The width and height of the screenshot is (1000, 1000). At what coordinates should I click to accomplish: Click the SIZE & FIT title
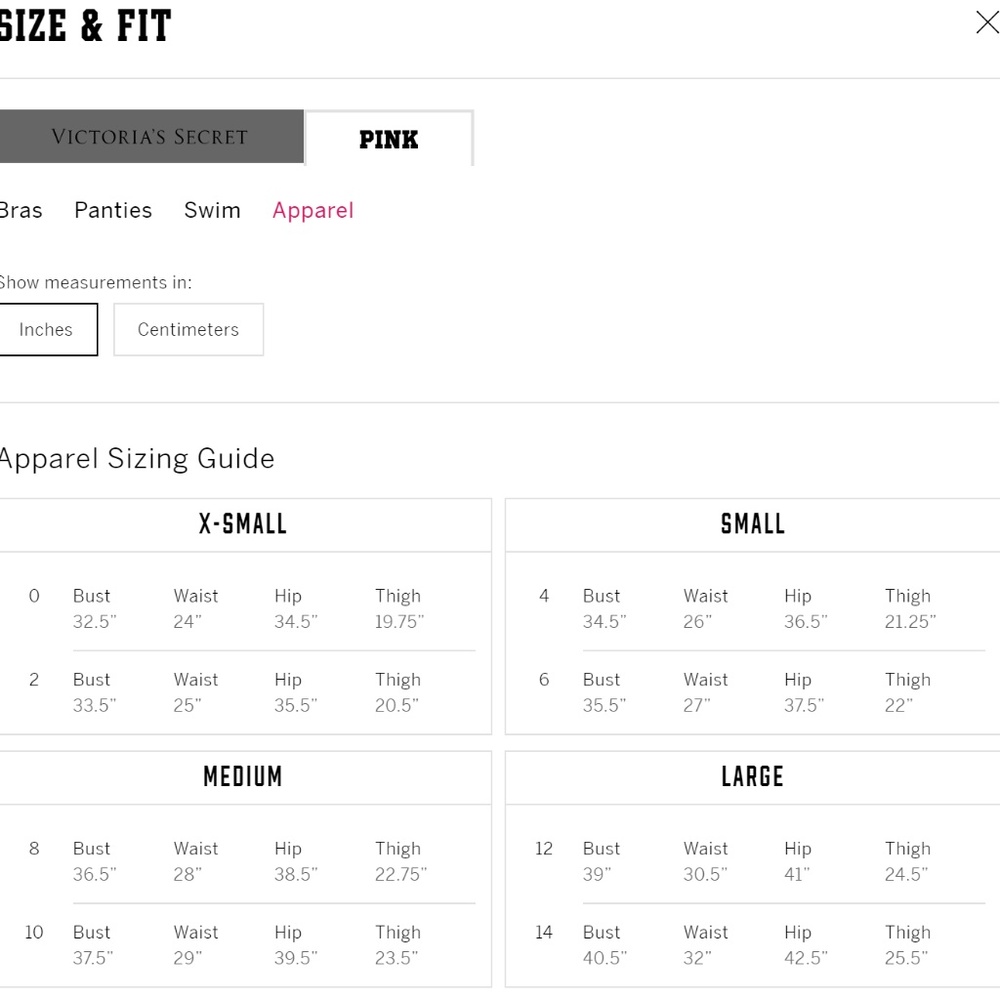point(85,26)
